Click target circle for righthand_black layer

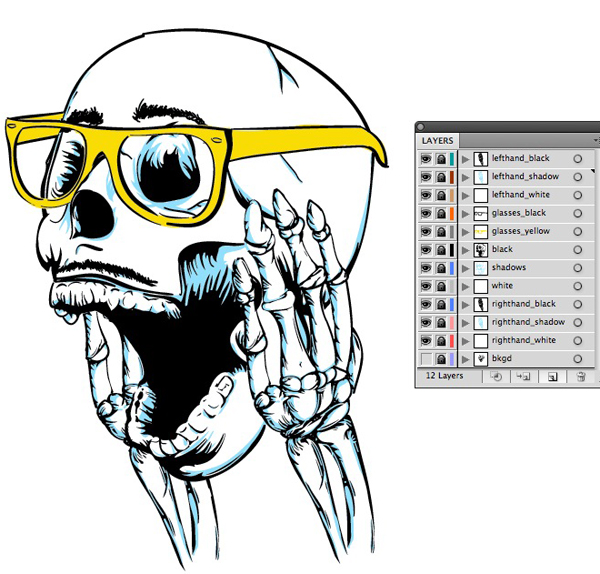tap(578, 304)
